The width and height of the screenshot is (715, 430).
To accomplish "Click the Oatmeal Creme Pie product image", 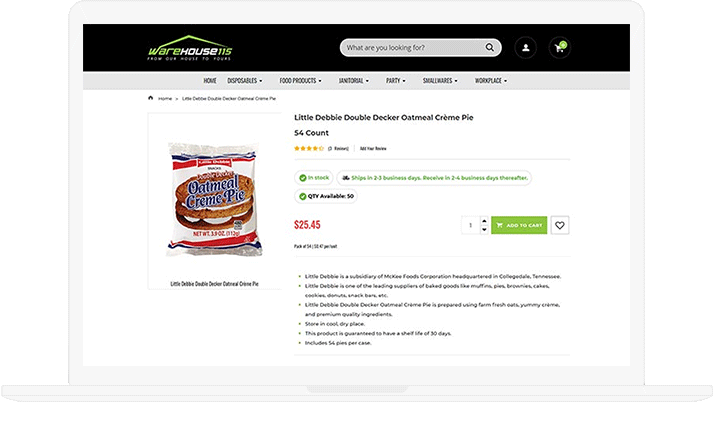I will click(214, 199).
